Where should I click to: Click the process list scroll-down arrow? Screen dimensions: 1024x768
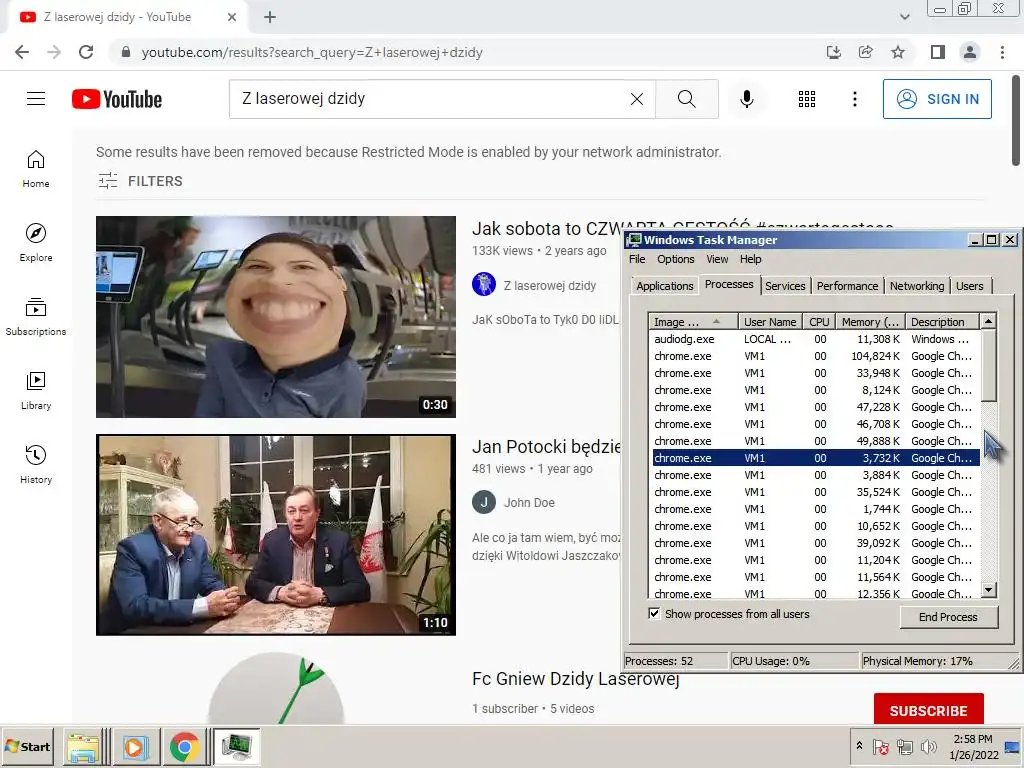[989, 590]
